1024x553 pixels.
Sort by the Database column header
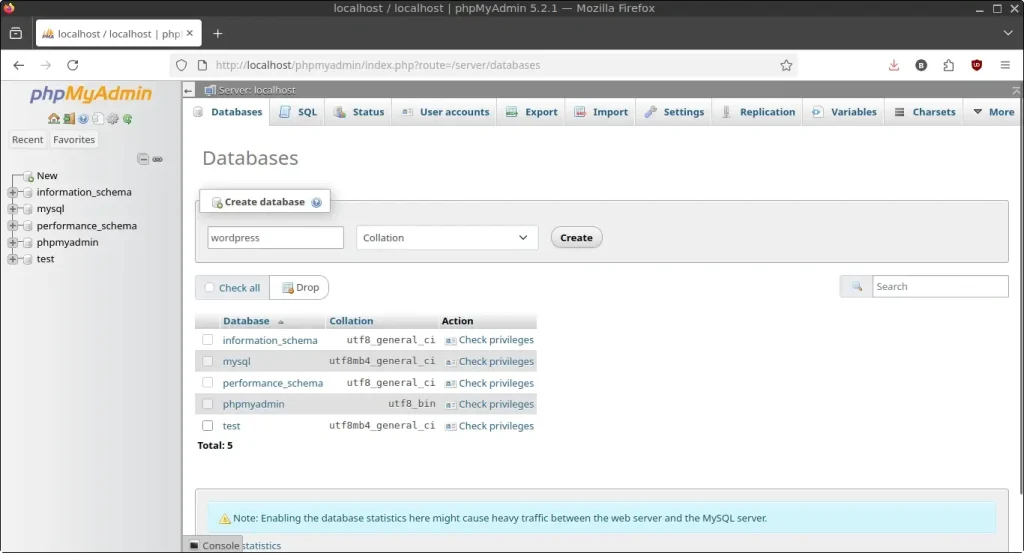[246, 321]
